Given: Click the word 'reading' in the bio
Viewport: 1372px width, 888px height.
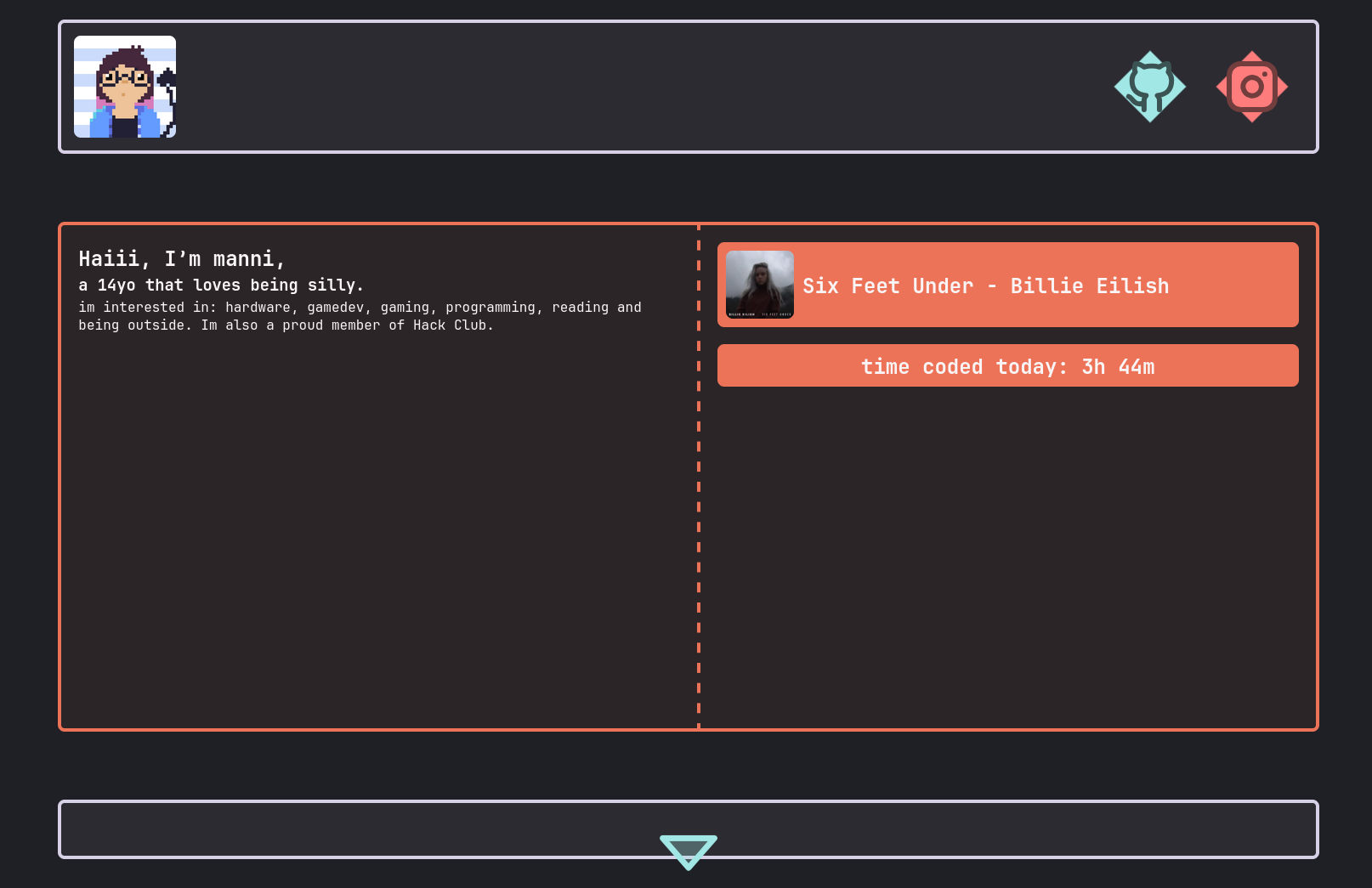Looking at the screenshot, I should [580, 308].
